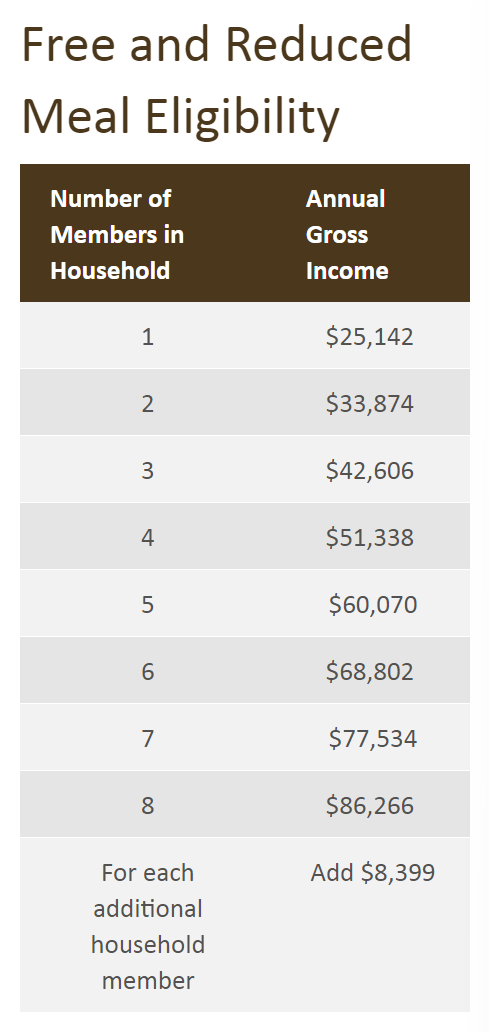Select the Number of Members in Household header
The height and width of the screenshot is (1032, 489).
[117, 234]
